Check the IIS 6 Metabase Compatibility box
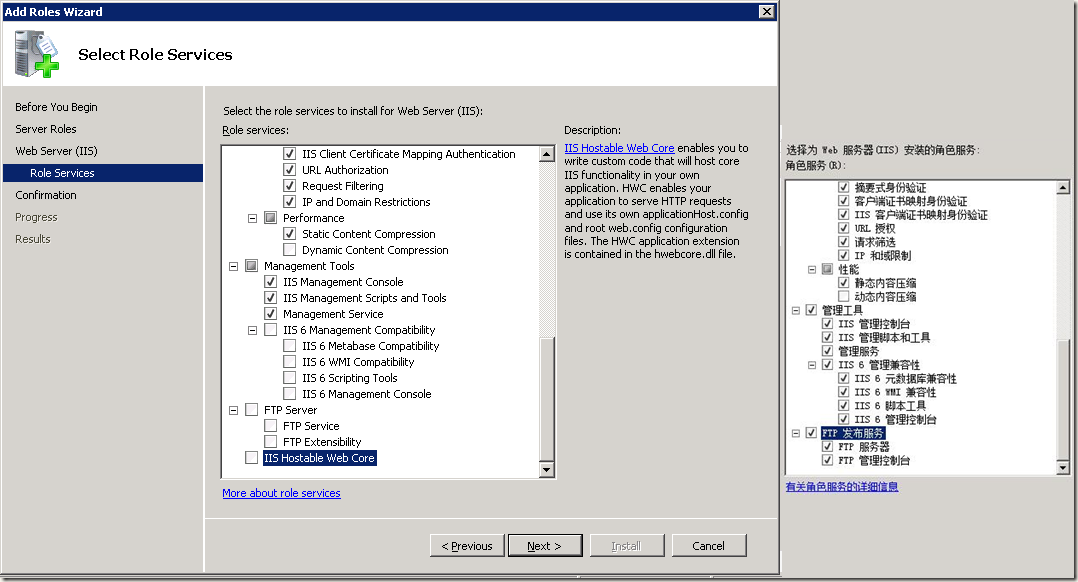Image resolution: width=1078 pixels, height=582 pixels. [289, 346]
